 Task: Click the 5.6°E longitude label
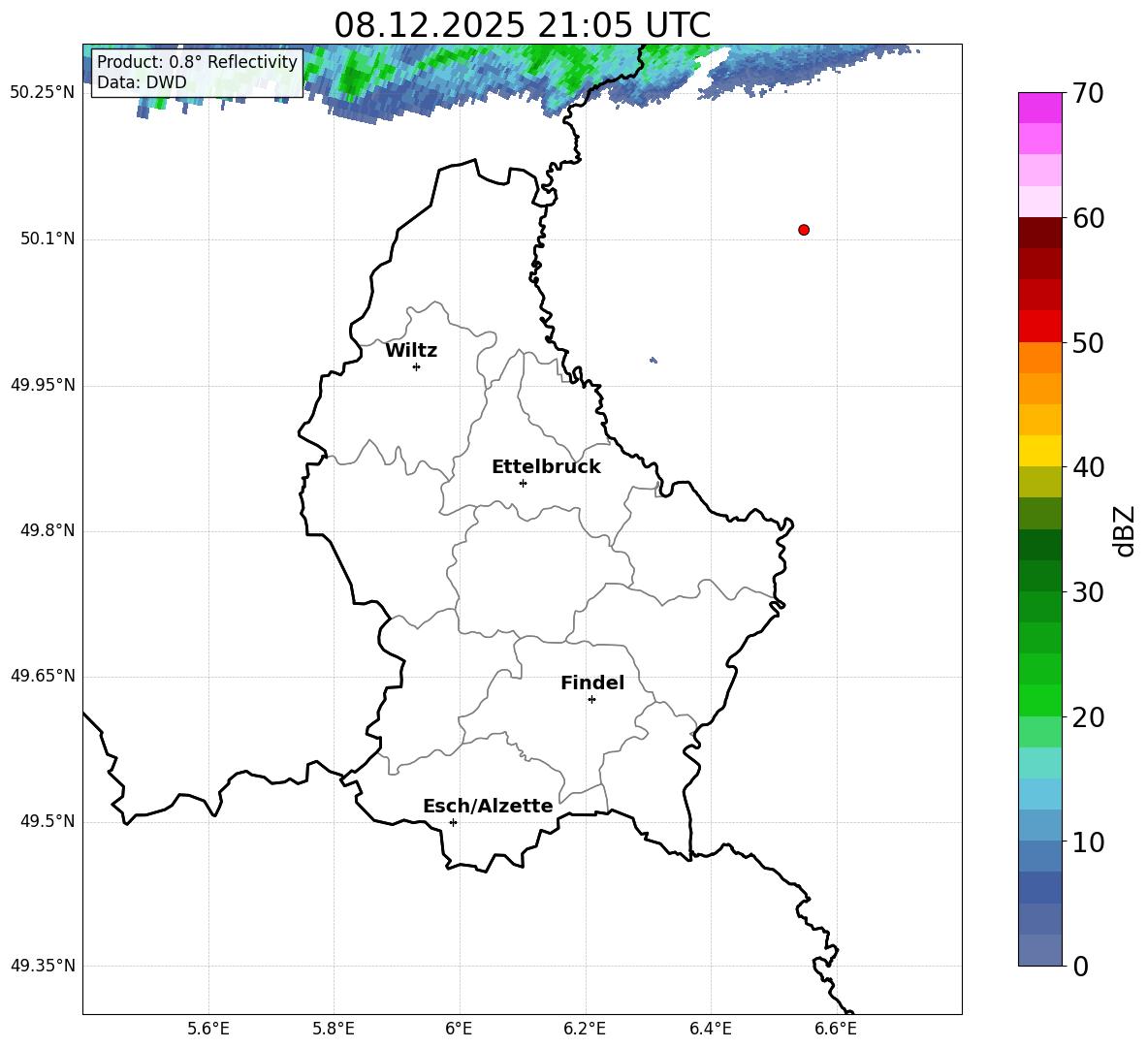click(208, 1029)
